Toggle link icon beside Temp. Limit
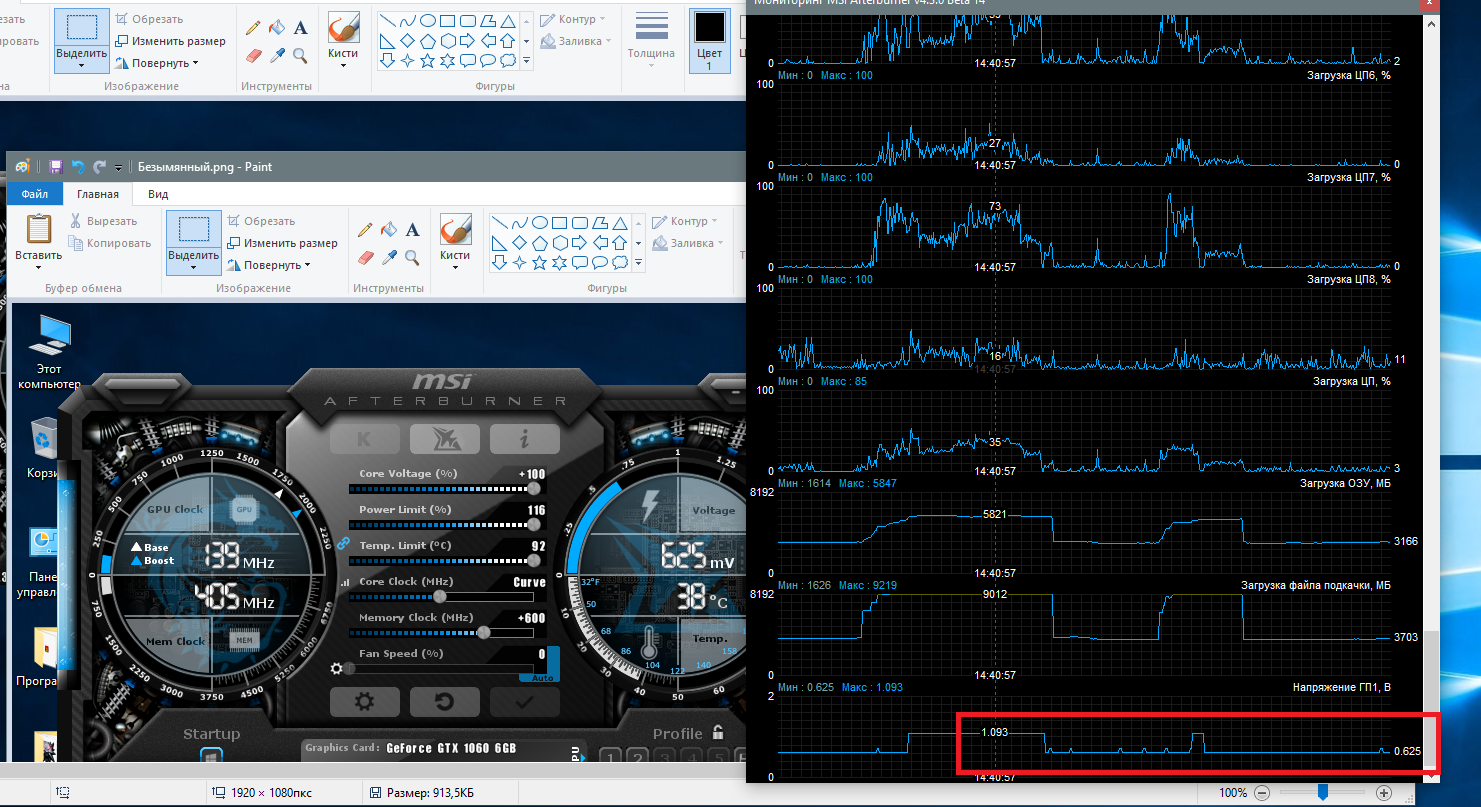1481x807 pixels. 343,545
